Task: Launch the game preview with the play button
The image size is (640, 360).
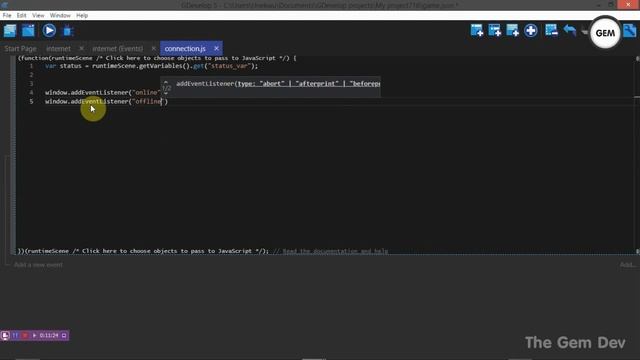Action: (49, 31)
